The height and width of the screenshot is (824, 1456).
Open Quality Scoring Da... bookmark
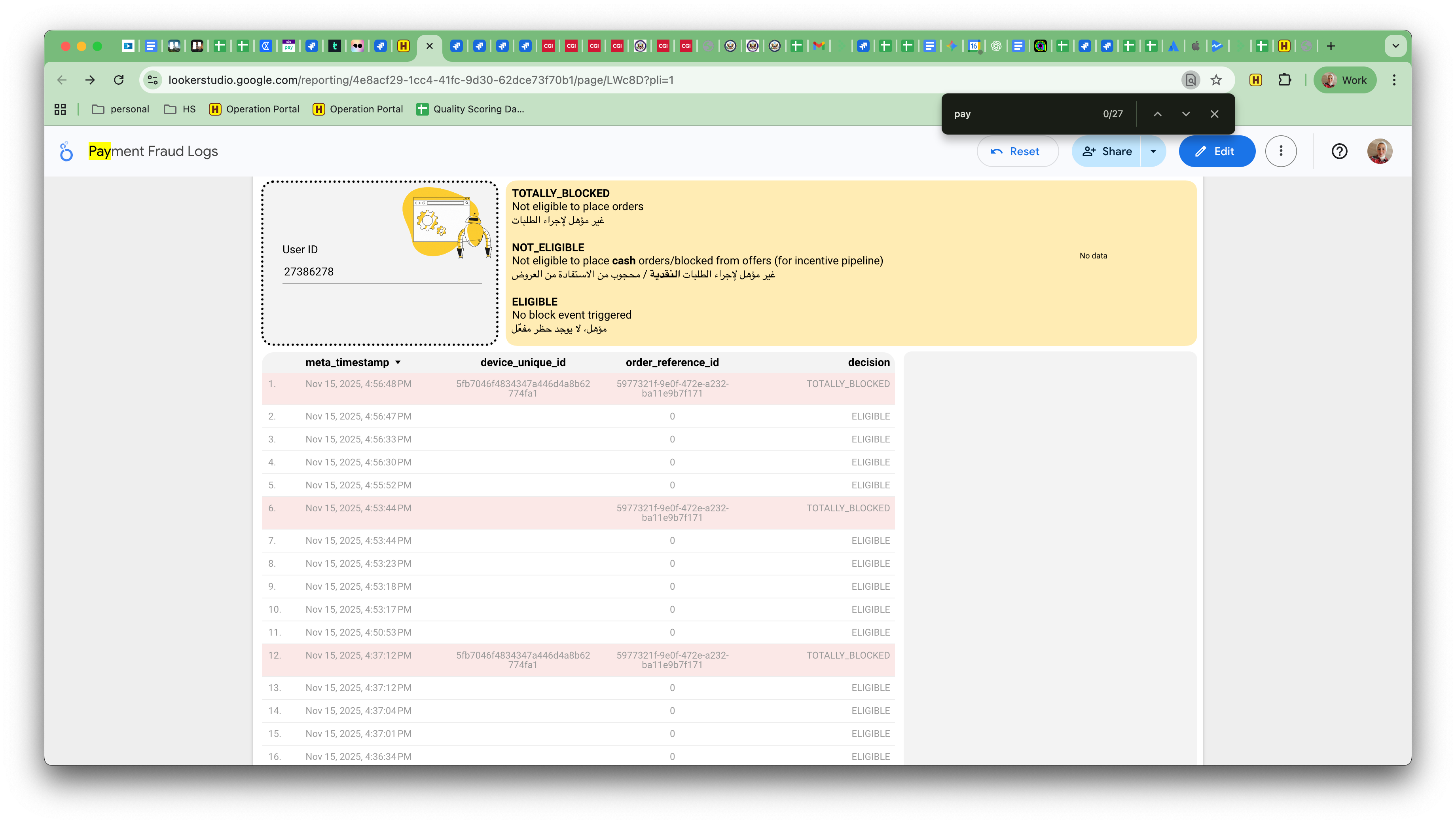[470, 109]
